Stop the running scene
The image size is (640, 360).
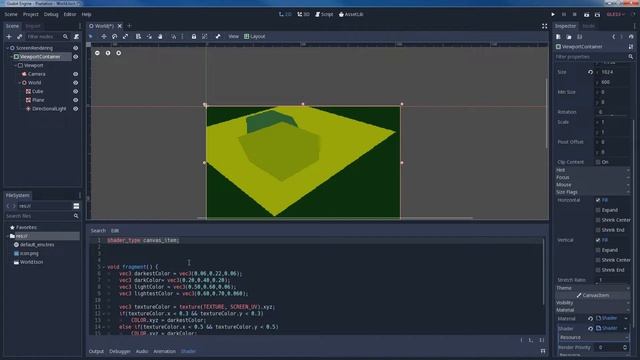575,14
